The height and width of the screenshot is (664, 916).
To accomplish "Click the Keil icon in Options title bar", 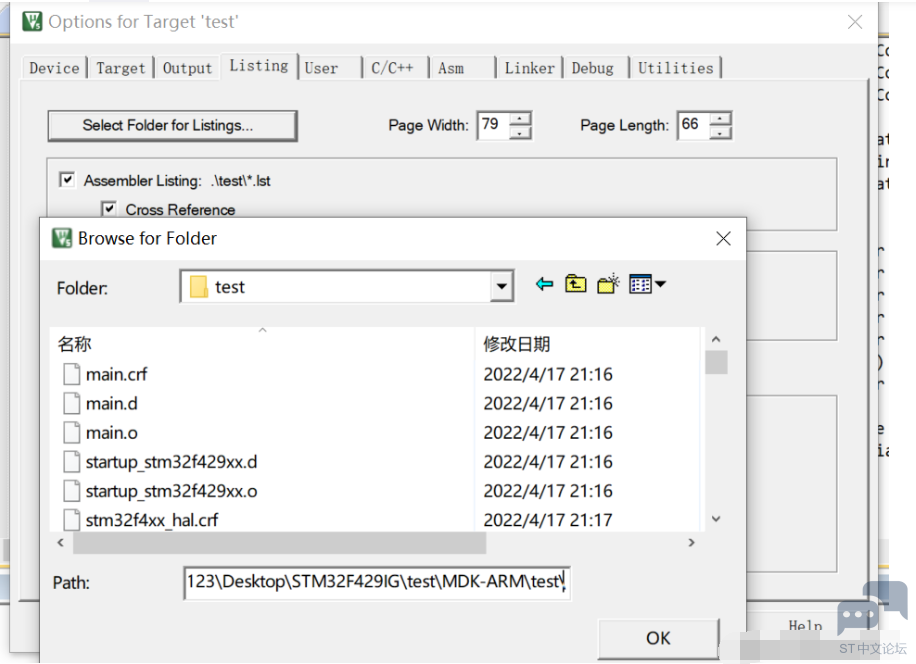I will [x=32, y=22].
